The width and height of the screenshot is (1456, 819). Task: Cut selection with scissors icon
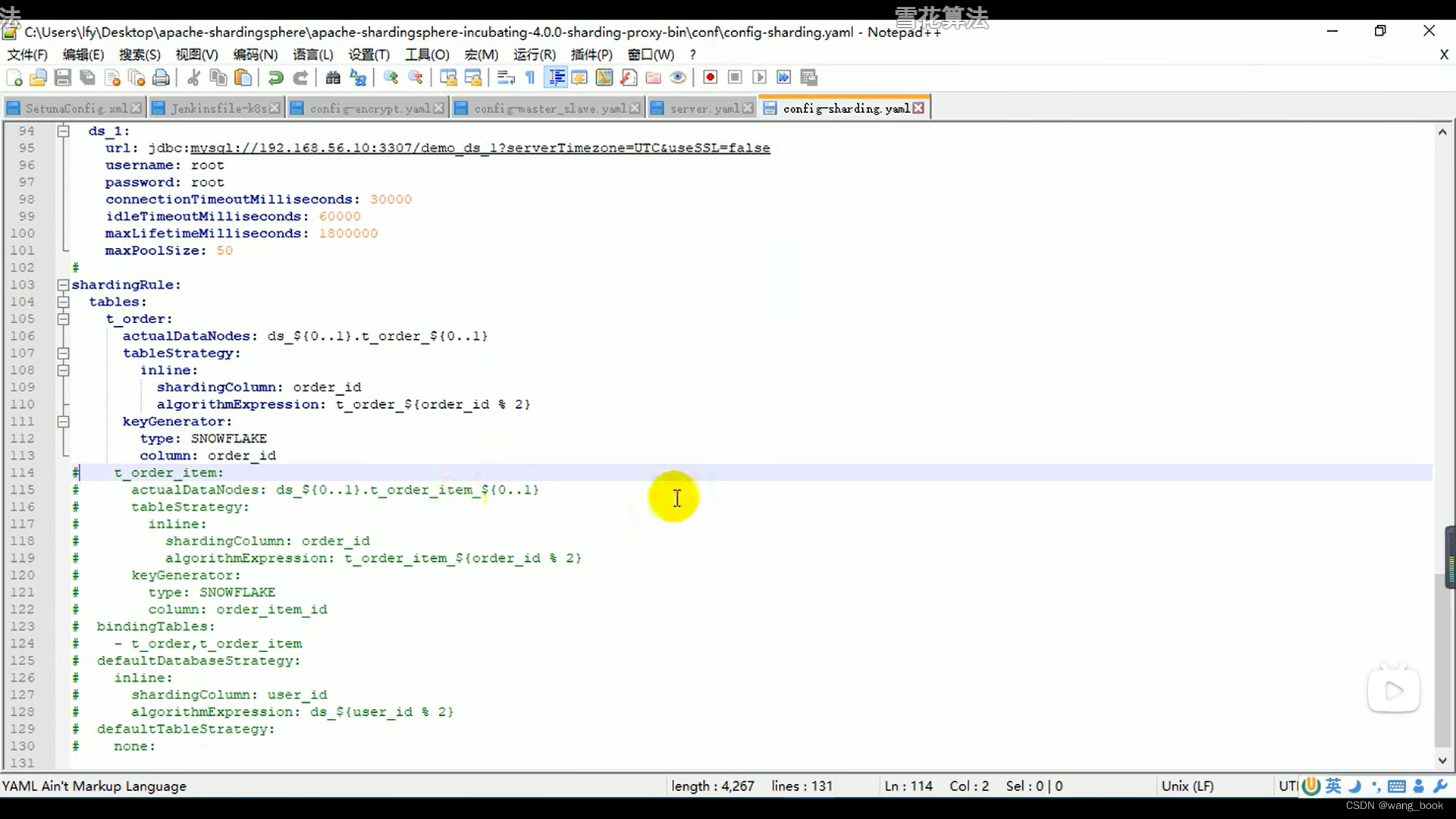click(x=193, y=77)
